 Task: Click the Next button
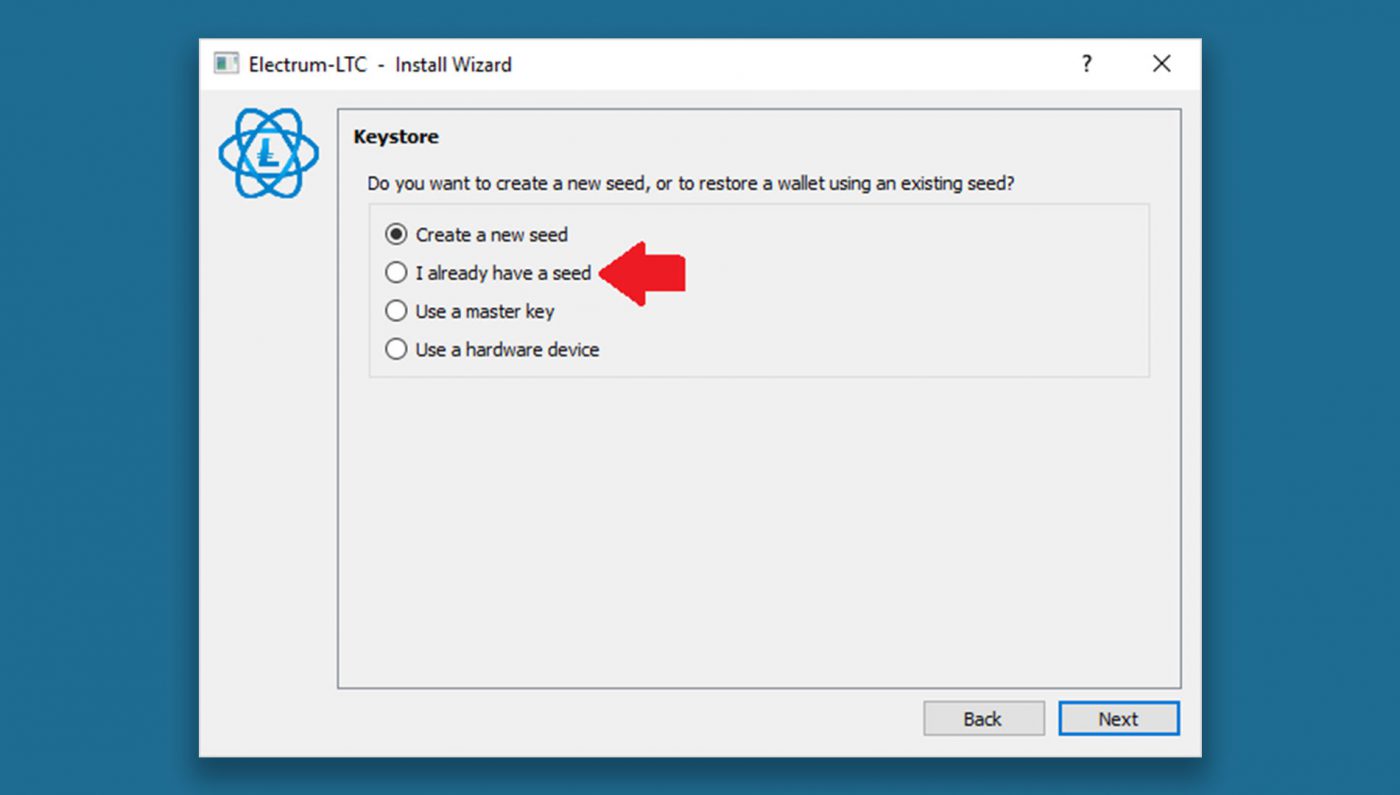pyautogui.click(x=1119, y=719)
